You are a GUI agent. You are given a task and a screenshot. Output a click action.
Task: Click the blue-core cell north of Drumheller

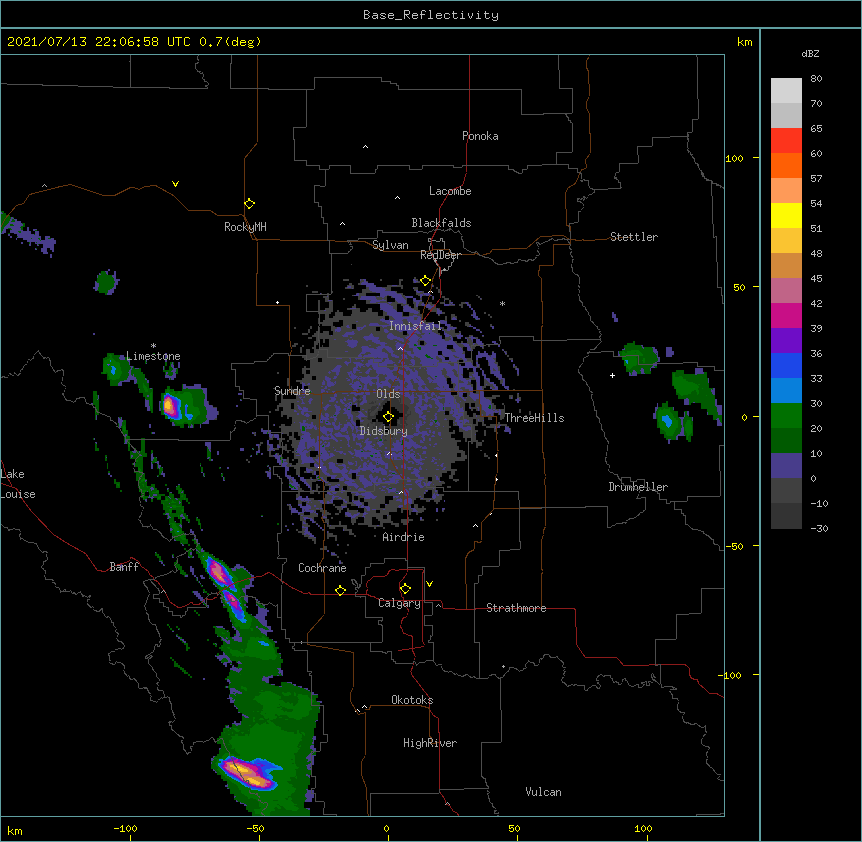(x=667, y=422)
